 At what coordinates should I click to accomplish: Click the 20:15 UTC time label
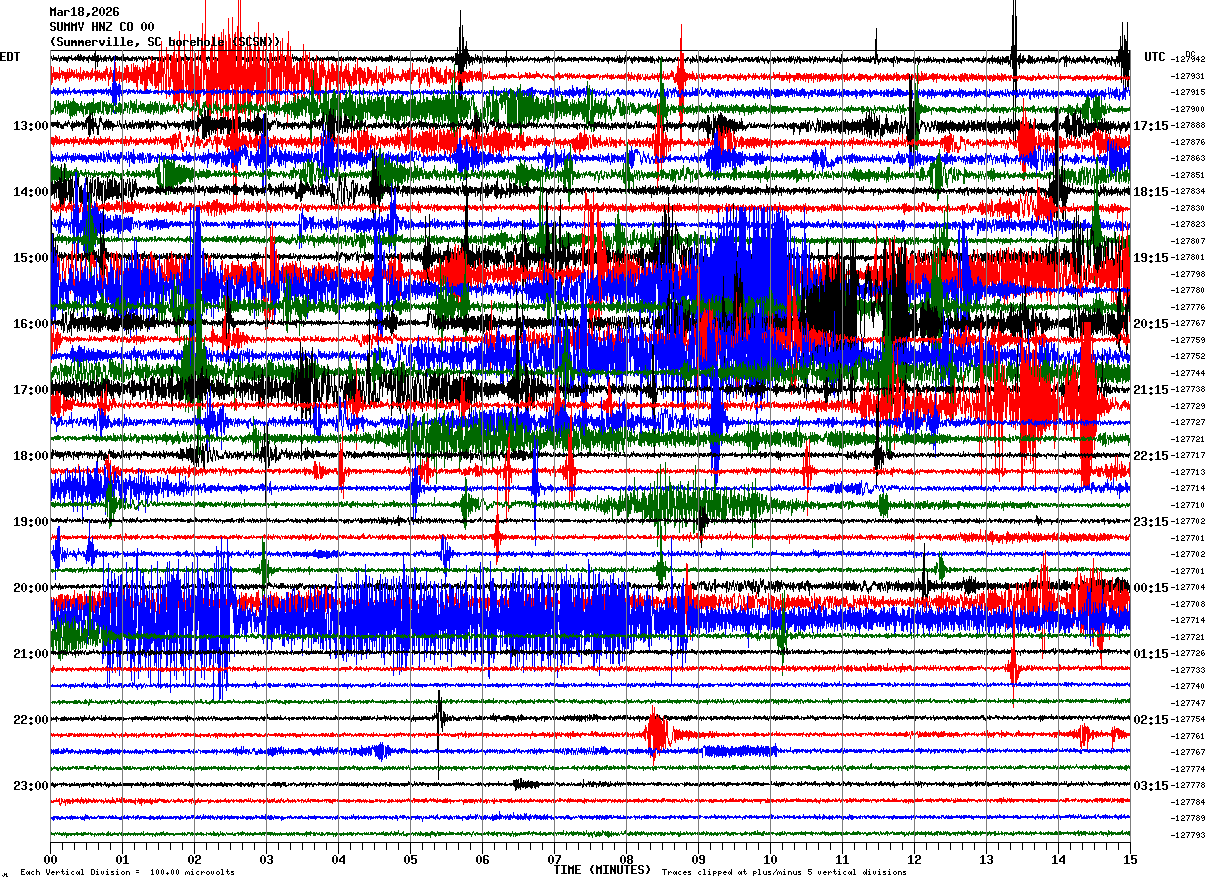coord(1151,324)
